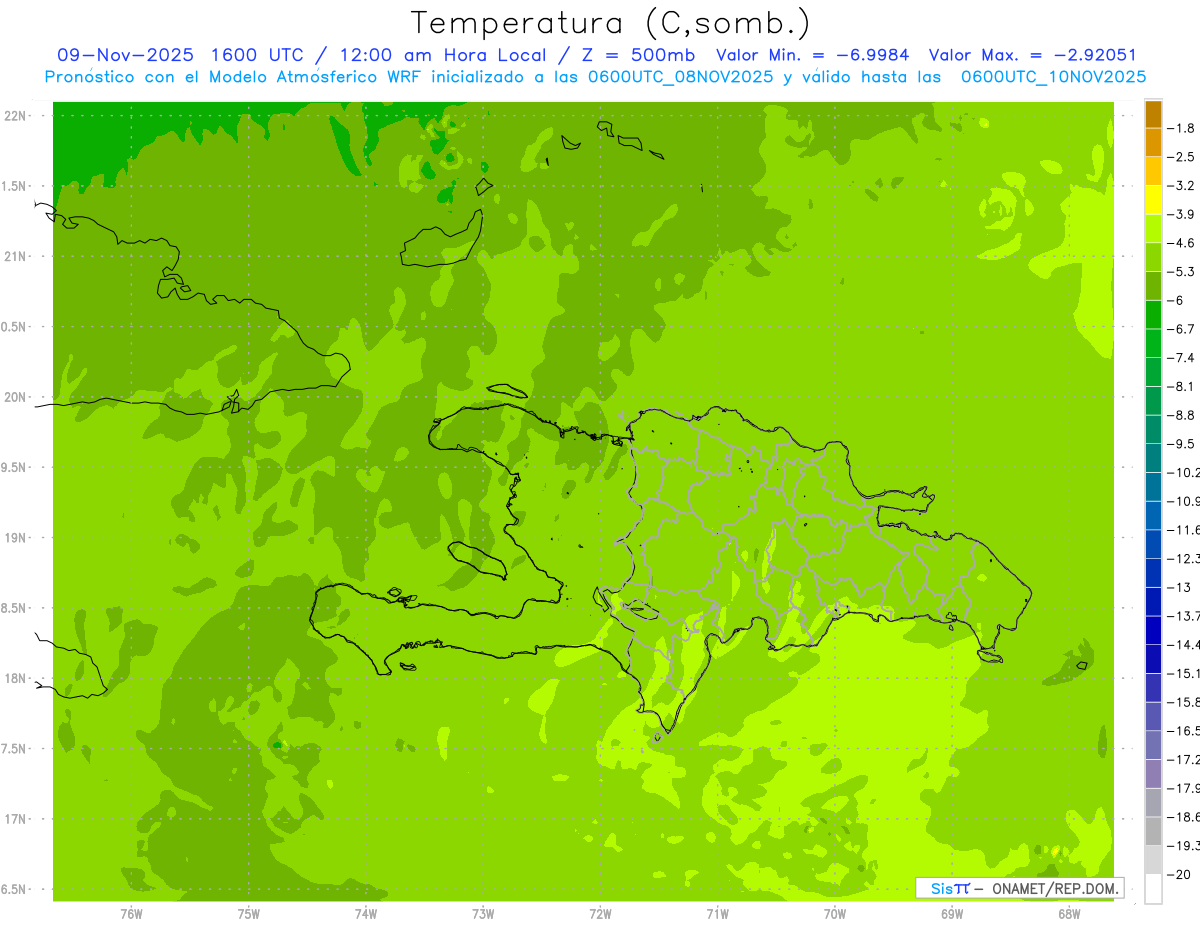Click the "-19.3" colorbar value
Screen dimensions: 1200x927
click(1184, 846)
